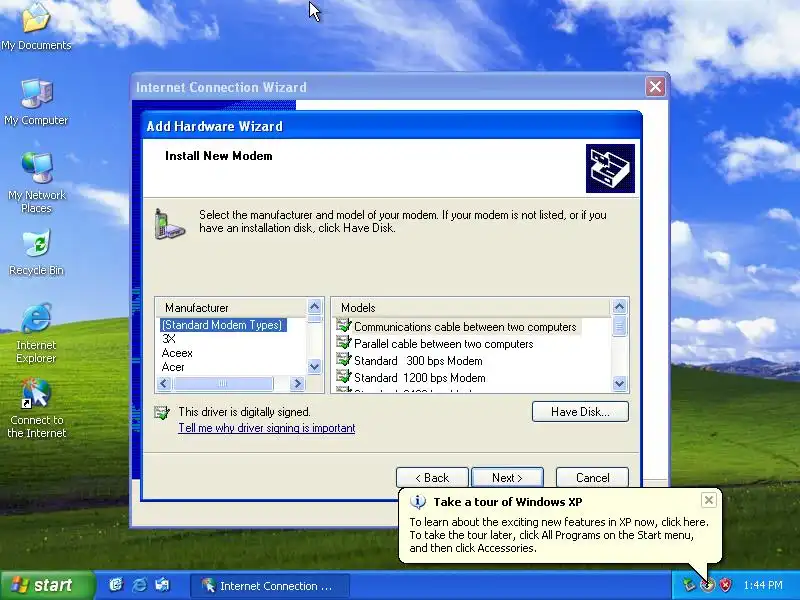Select Parallel cable between two computers

point(443,344)
